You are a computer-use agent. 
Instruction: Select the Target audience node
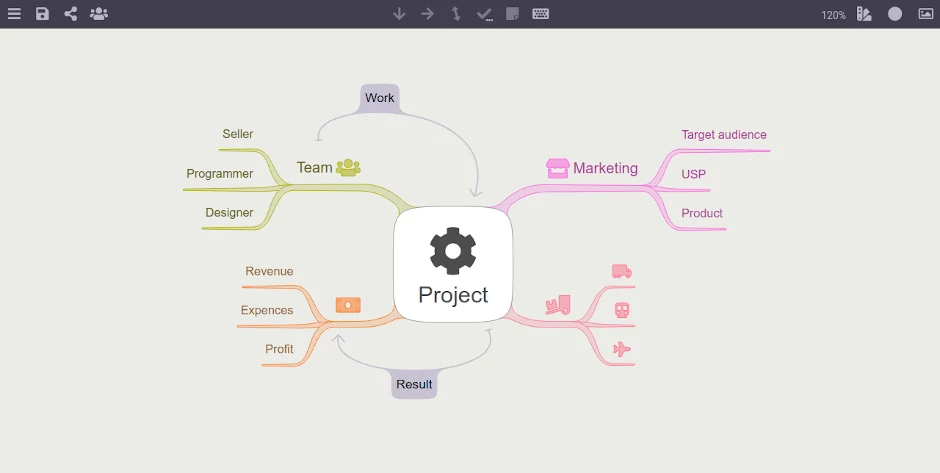point(724,134)
